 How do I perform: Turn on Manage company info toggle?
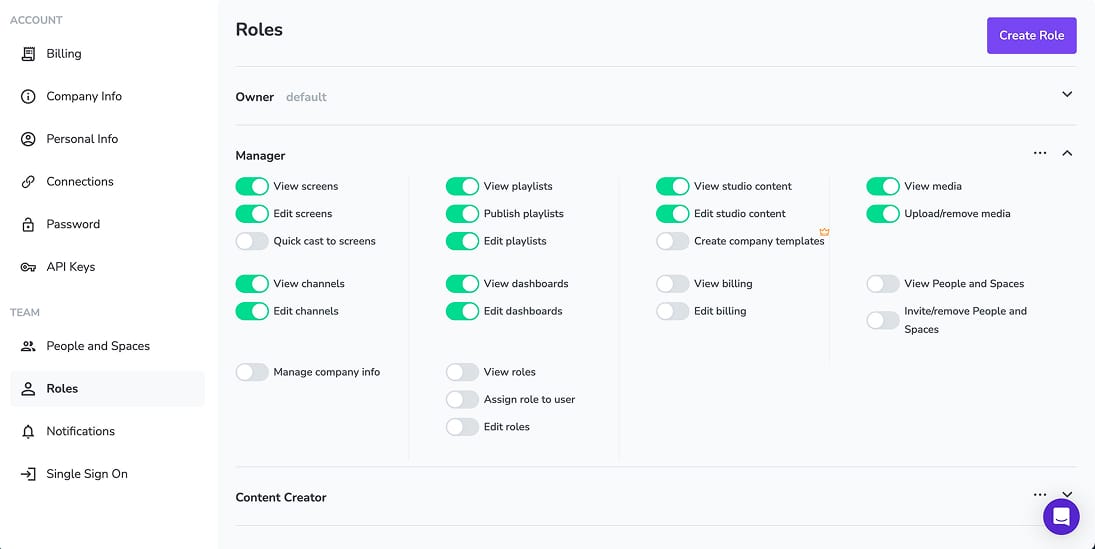252,372
